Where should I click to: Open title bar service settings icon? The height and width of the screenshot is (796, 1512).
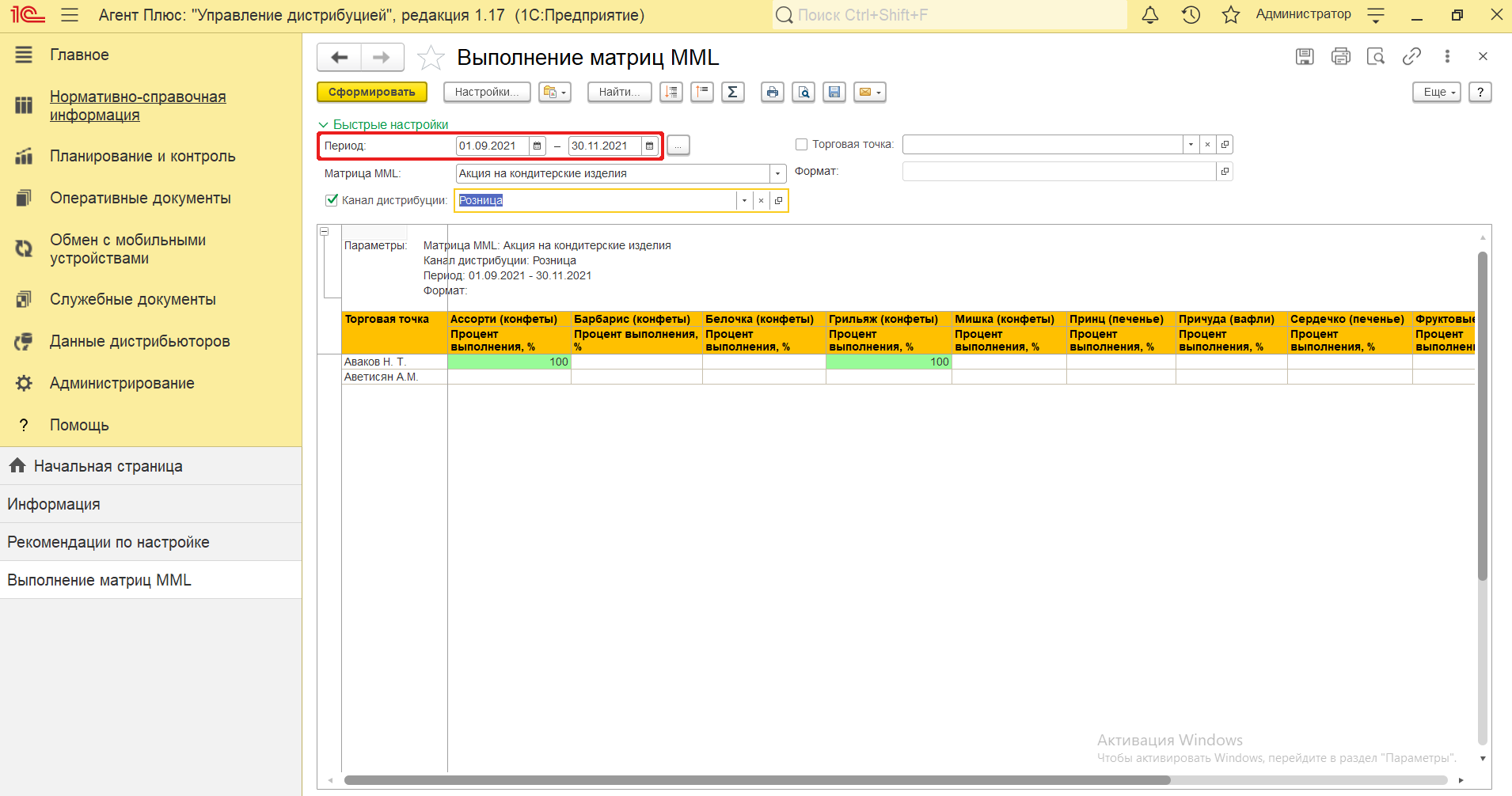(x=1377, y=15)
